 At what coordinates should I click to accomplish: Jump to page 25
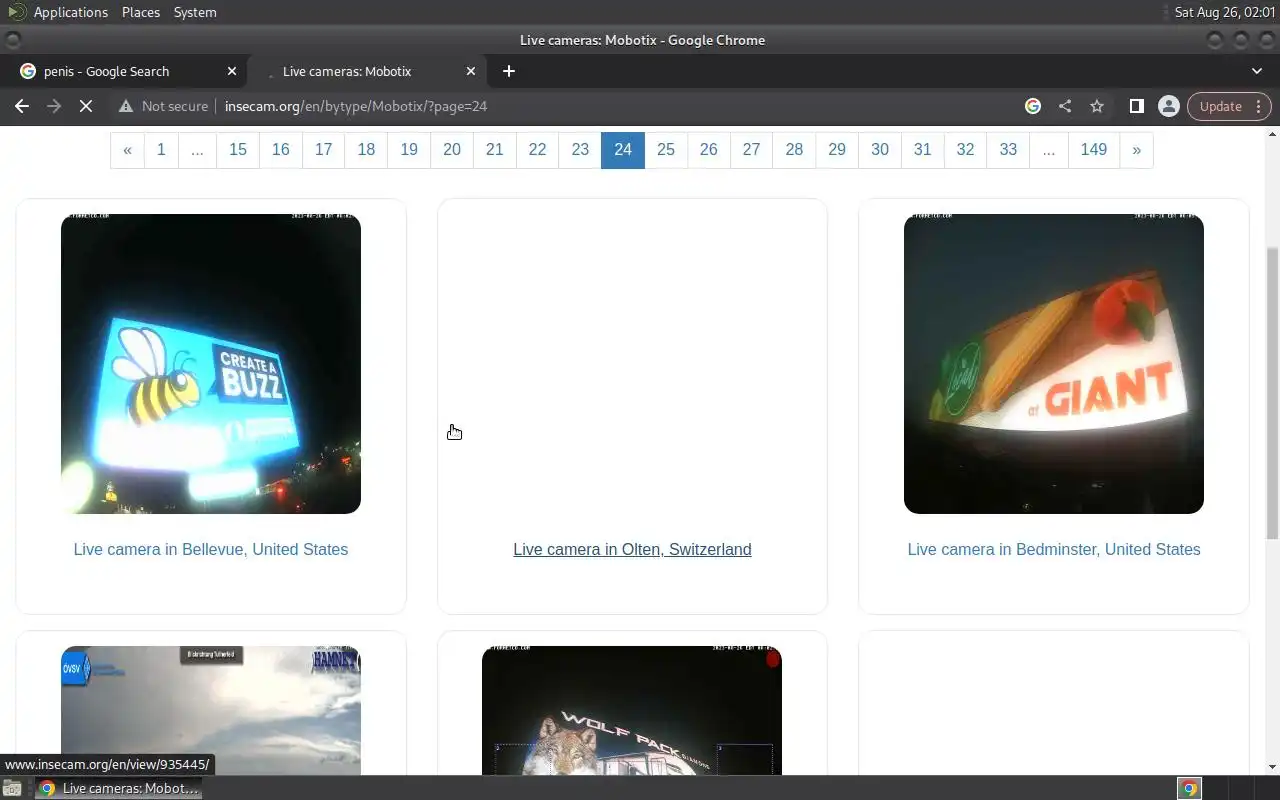(x=666, y=150)
